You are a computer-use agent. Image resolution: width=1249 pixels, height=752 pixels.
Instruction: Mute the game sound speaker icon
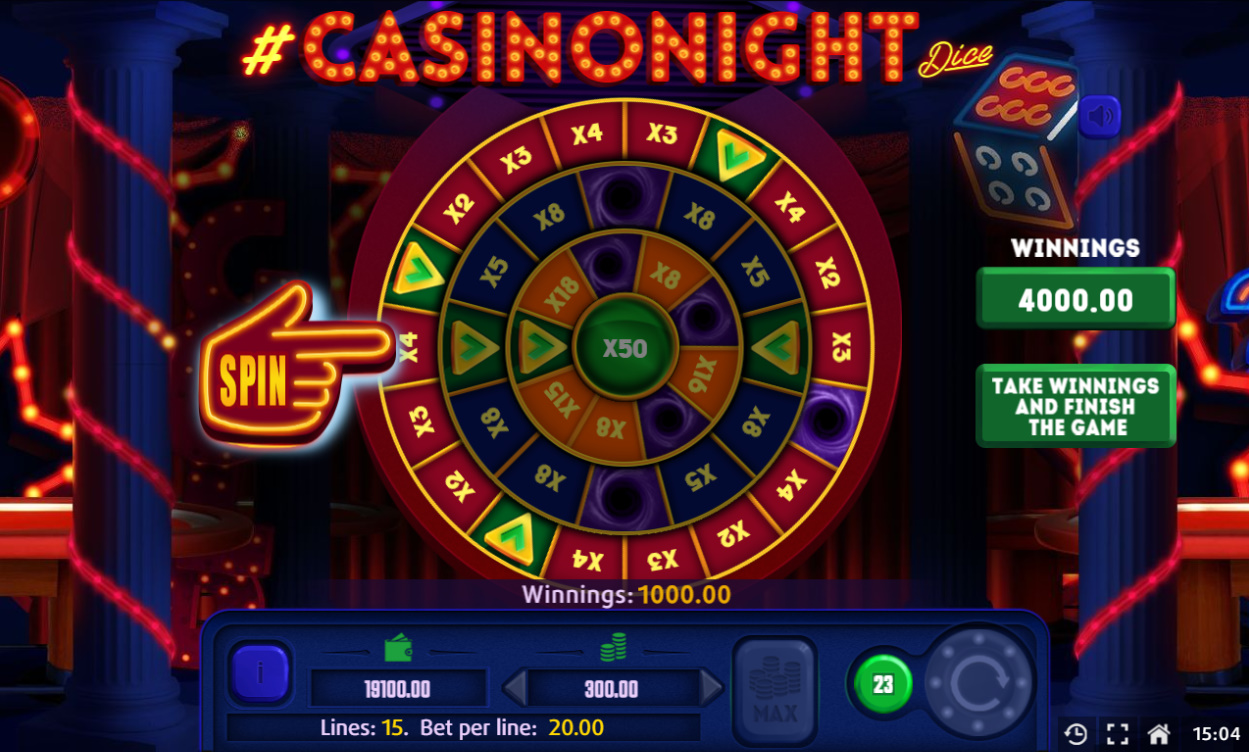pos(1100,117)
